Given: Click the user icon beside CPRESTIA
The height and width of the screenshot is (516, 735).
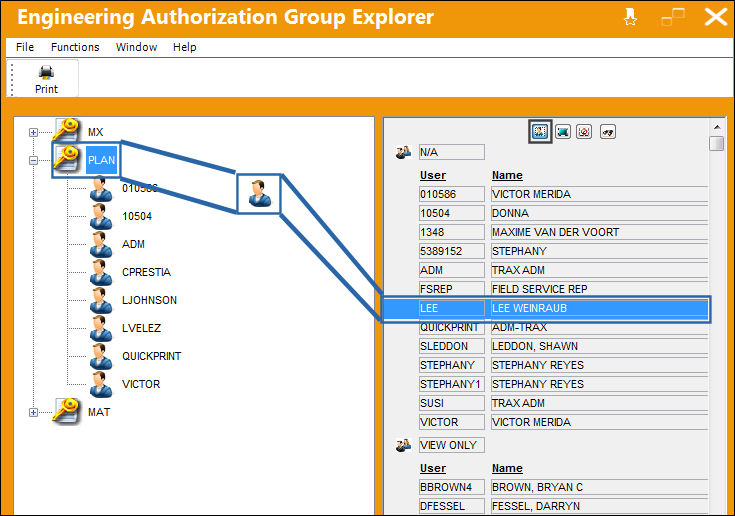Looking at the screenshot, I should [101, 272].
